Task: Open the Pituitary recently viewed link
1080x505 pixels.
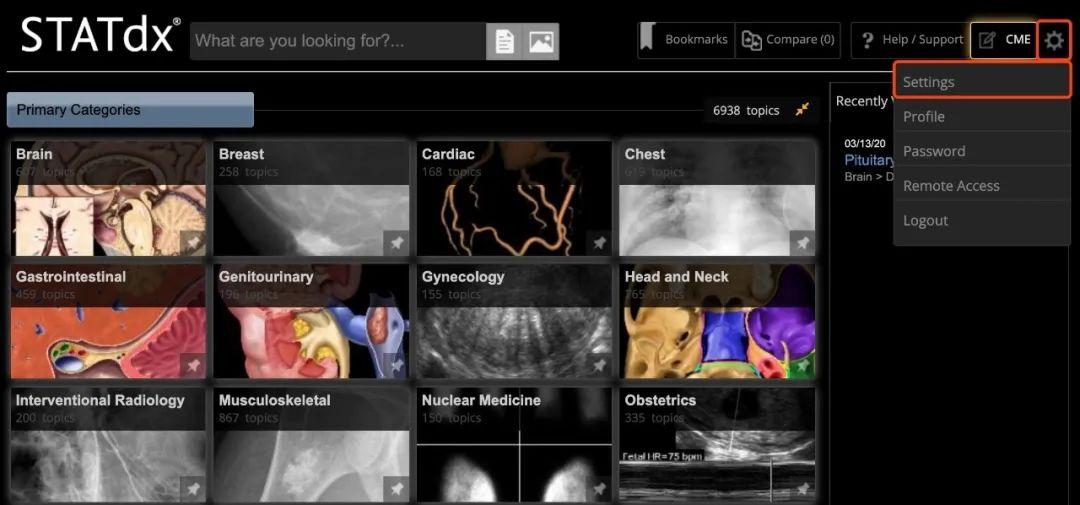Action: click(869, 160)
